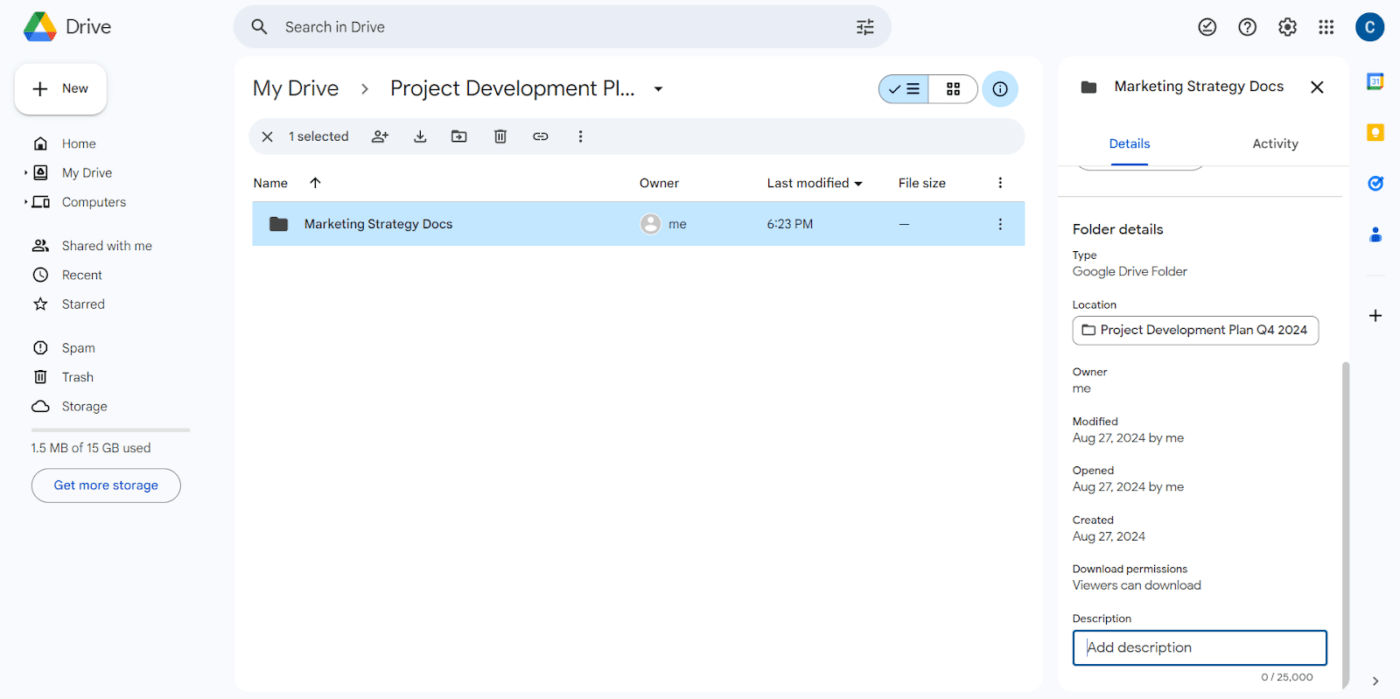Open the Storage section
The width and height of the screenshot is (1400, 699).
click(84, 406)
